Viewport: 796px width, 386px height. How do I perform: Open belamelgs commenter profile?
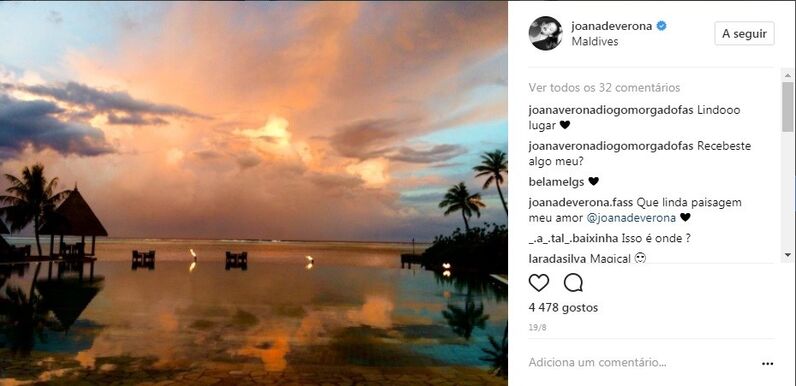[556, 181]
